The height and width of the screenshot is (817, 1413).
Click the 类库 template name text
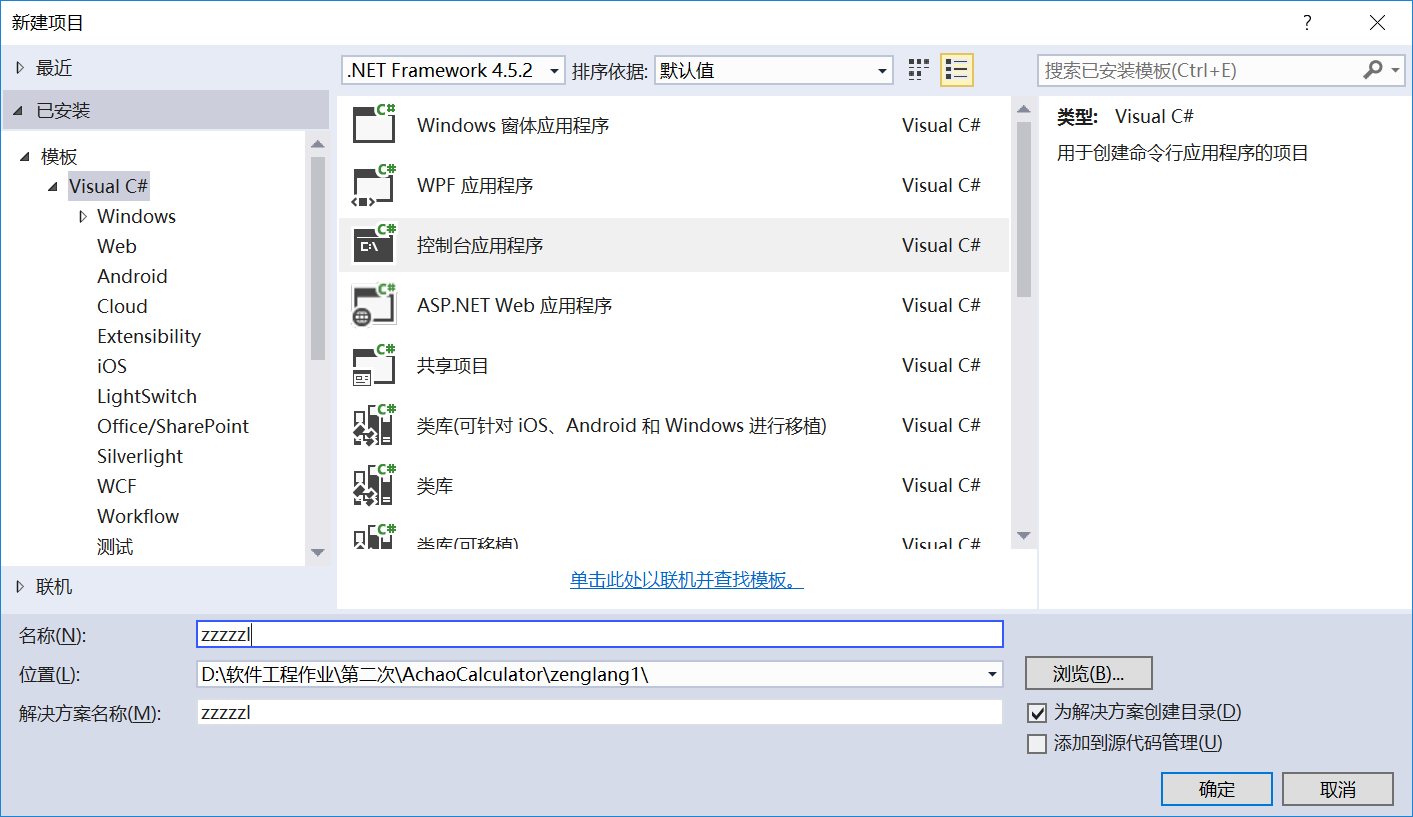435,486
